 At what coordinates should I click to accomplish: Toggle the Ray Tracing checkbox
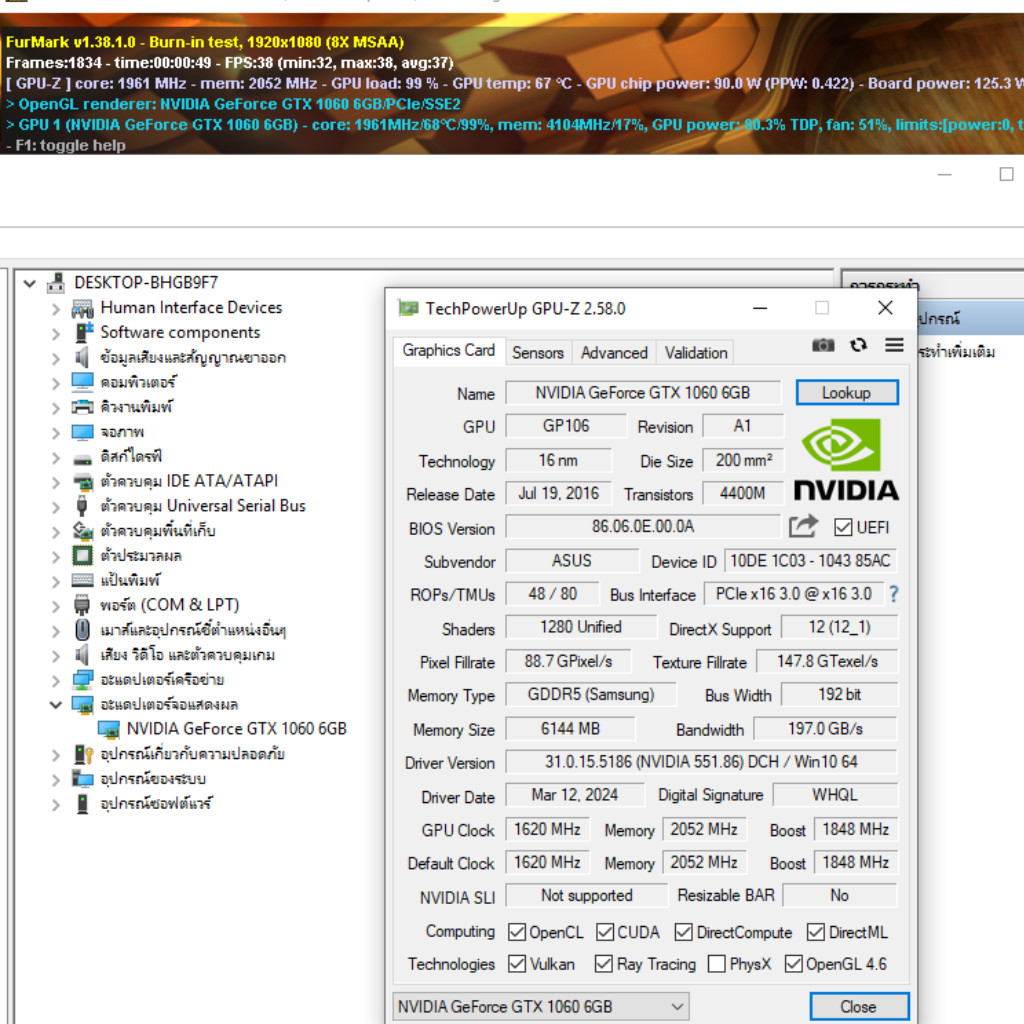point(603,963)
